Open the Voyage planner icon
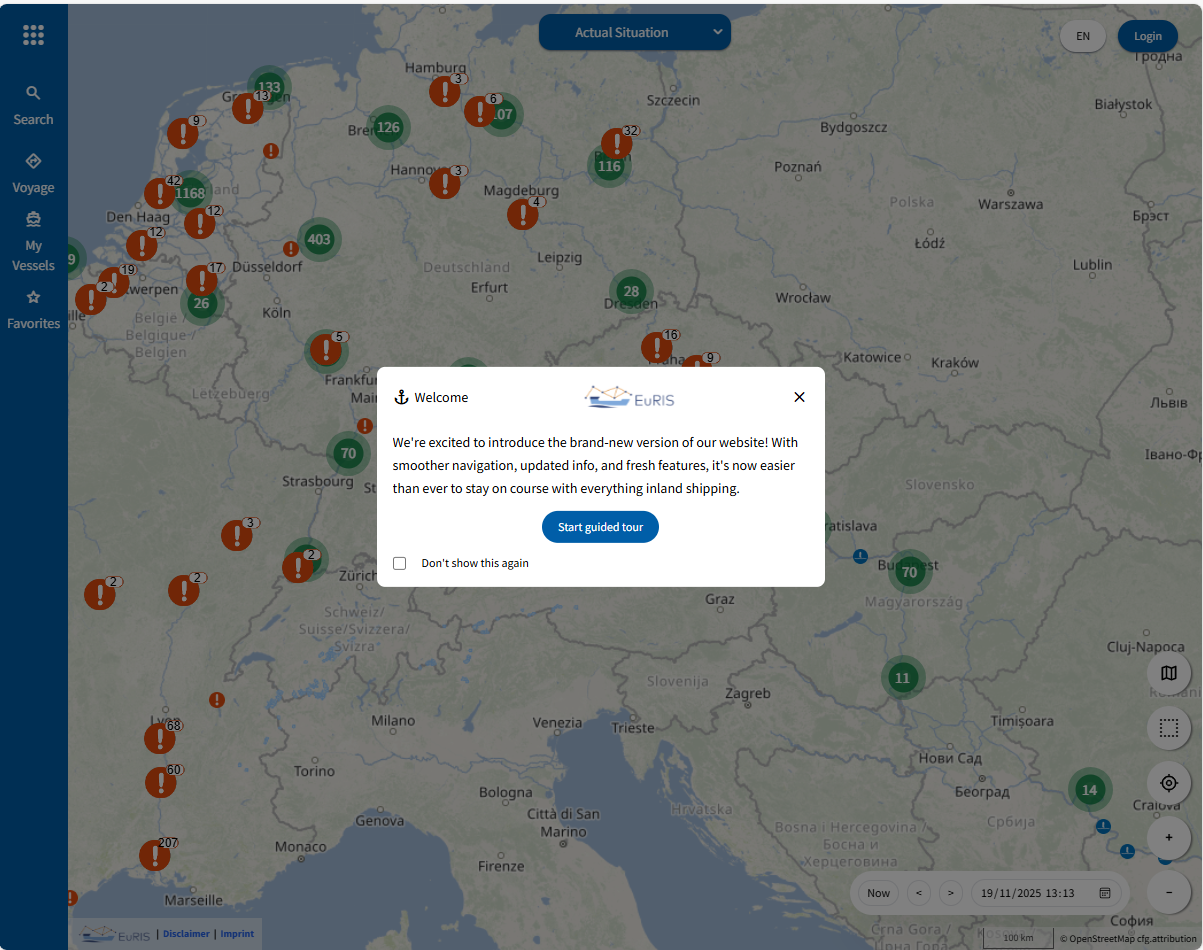This screenshot has height=950, width=1203. pos(33,173)
